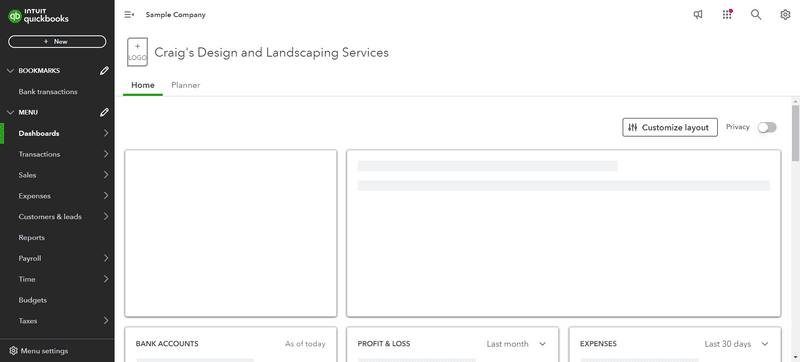Edit bookmarks with pencil icon
The width and height of the screenshot is (800, 362).
pos(104,71)
